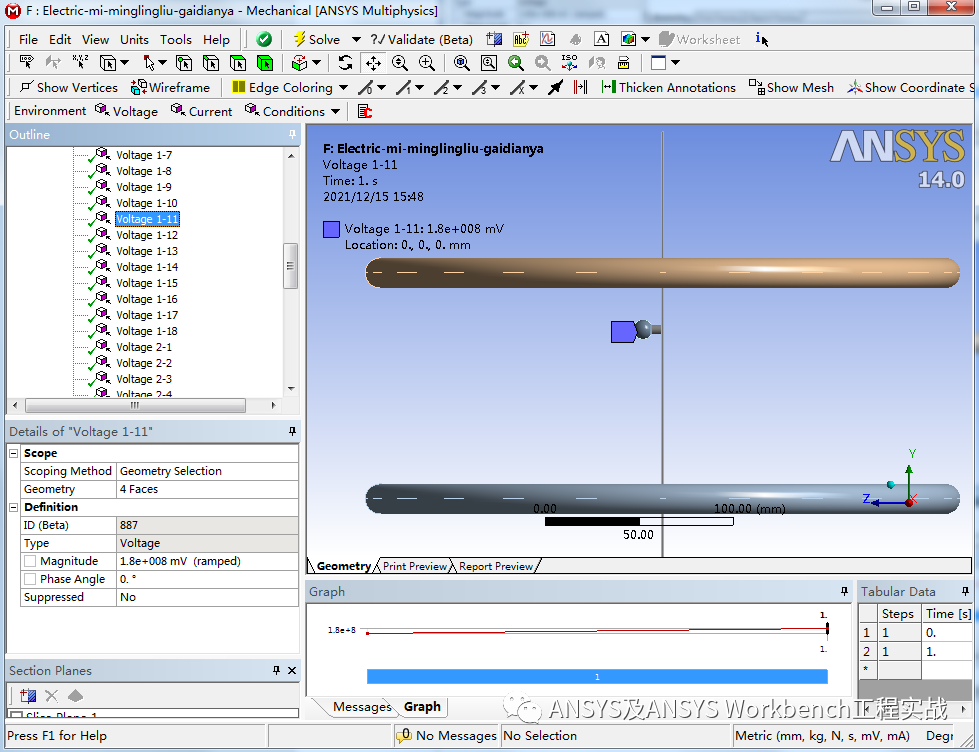Open the File menu

(x=28, y=39)
